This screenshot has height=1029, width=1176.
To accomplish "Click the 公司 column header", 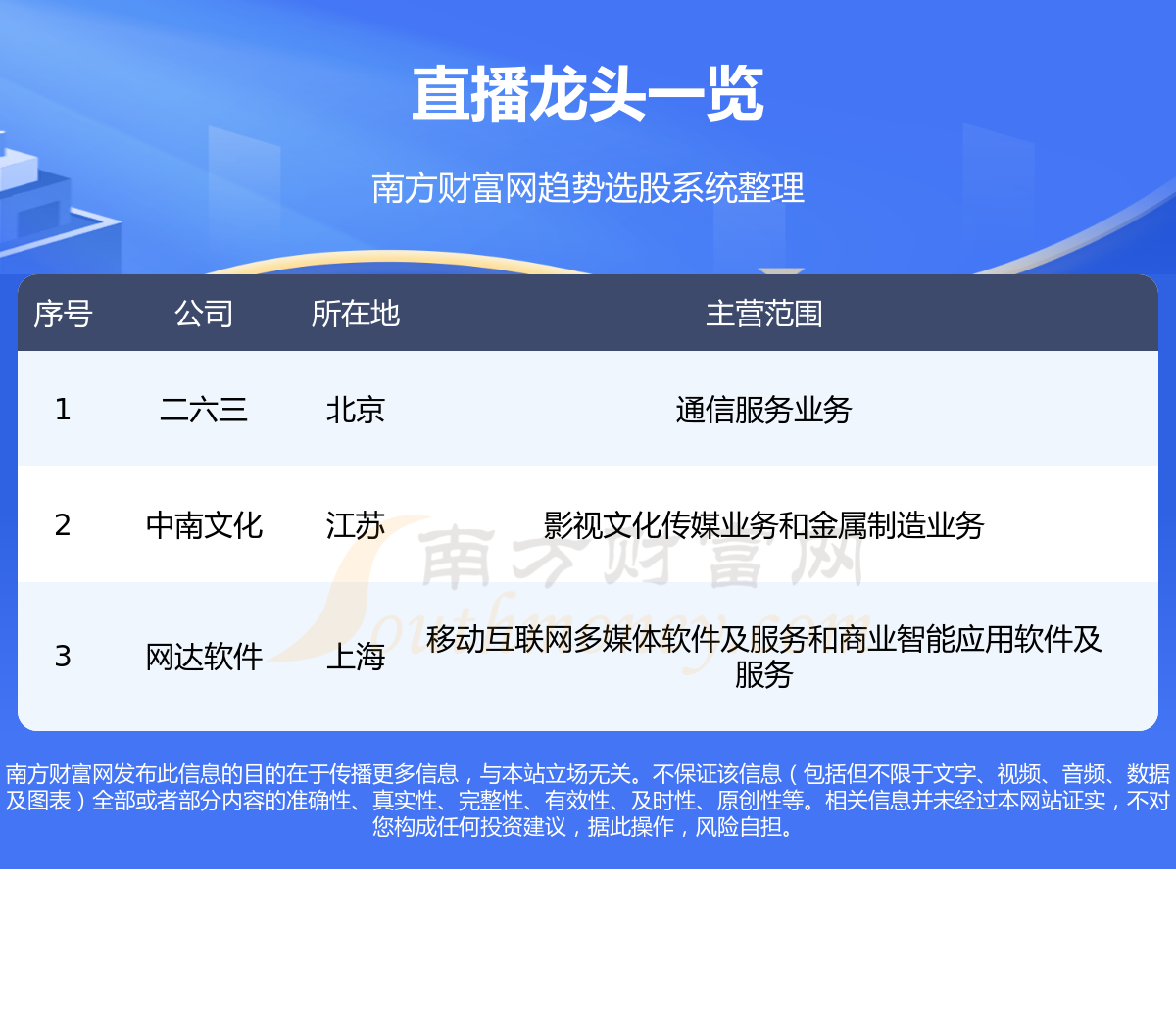I will click(204, 314).
